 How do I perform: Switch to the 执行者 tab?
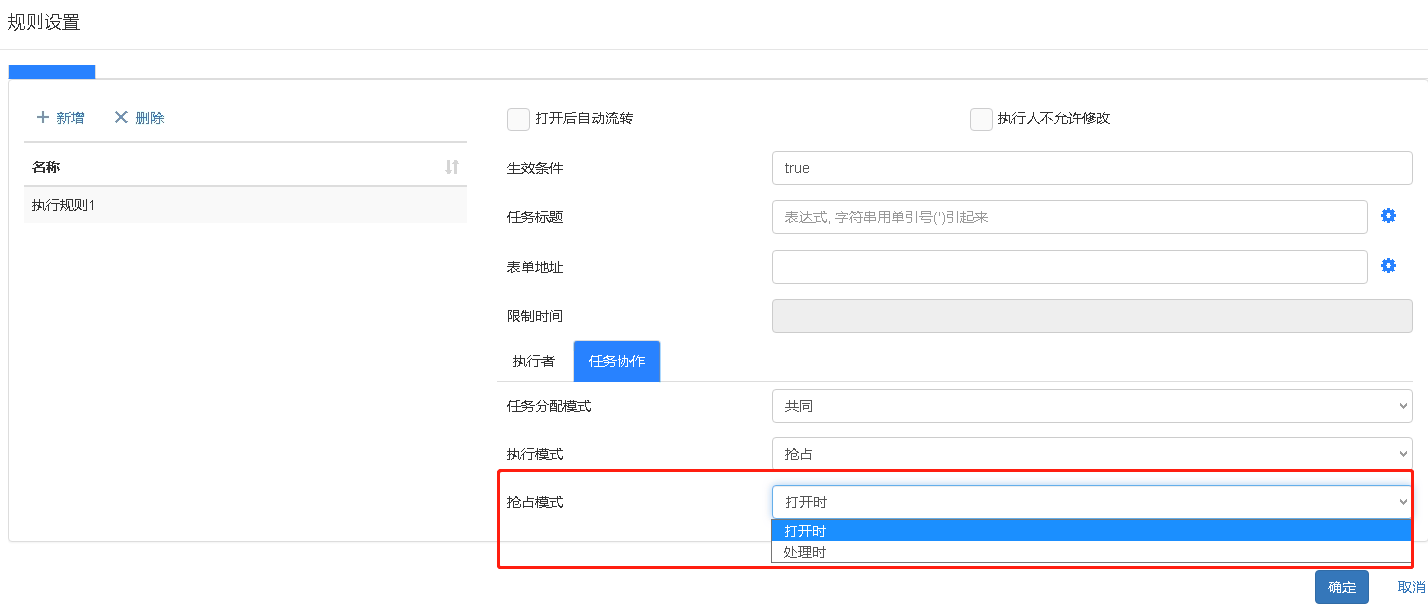[534, 361]
